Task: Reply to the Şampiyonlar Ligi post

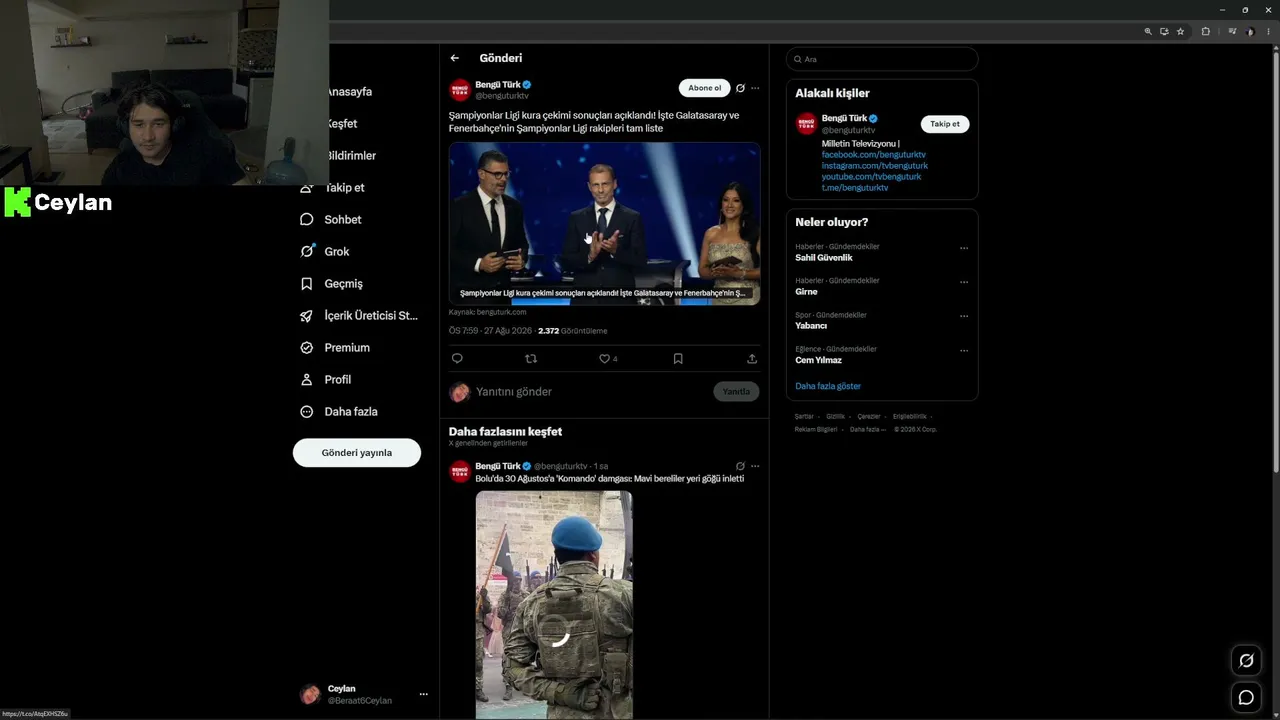Action: [x=457, y=358]
